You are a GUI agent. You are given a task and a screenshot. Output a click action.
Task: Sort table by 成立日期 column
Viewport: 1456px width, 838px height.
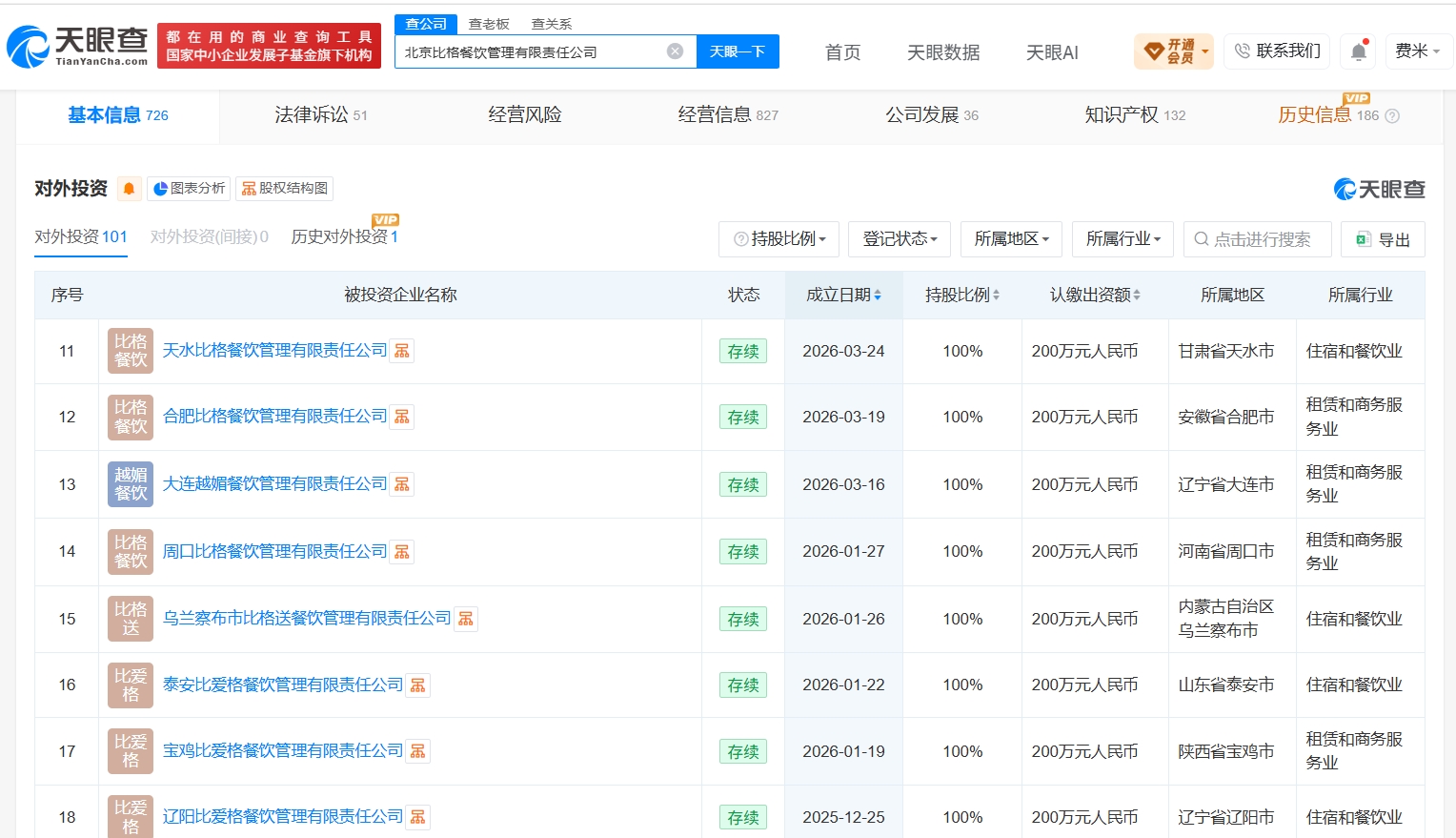tap(844, 296)
